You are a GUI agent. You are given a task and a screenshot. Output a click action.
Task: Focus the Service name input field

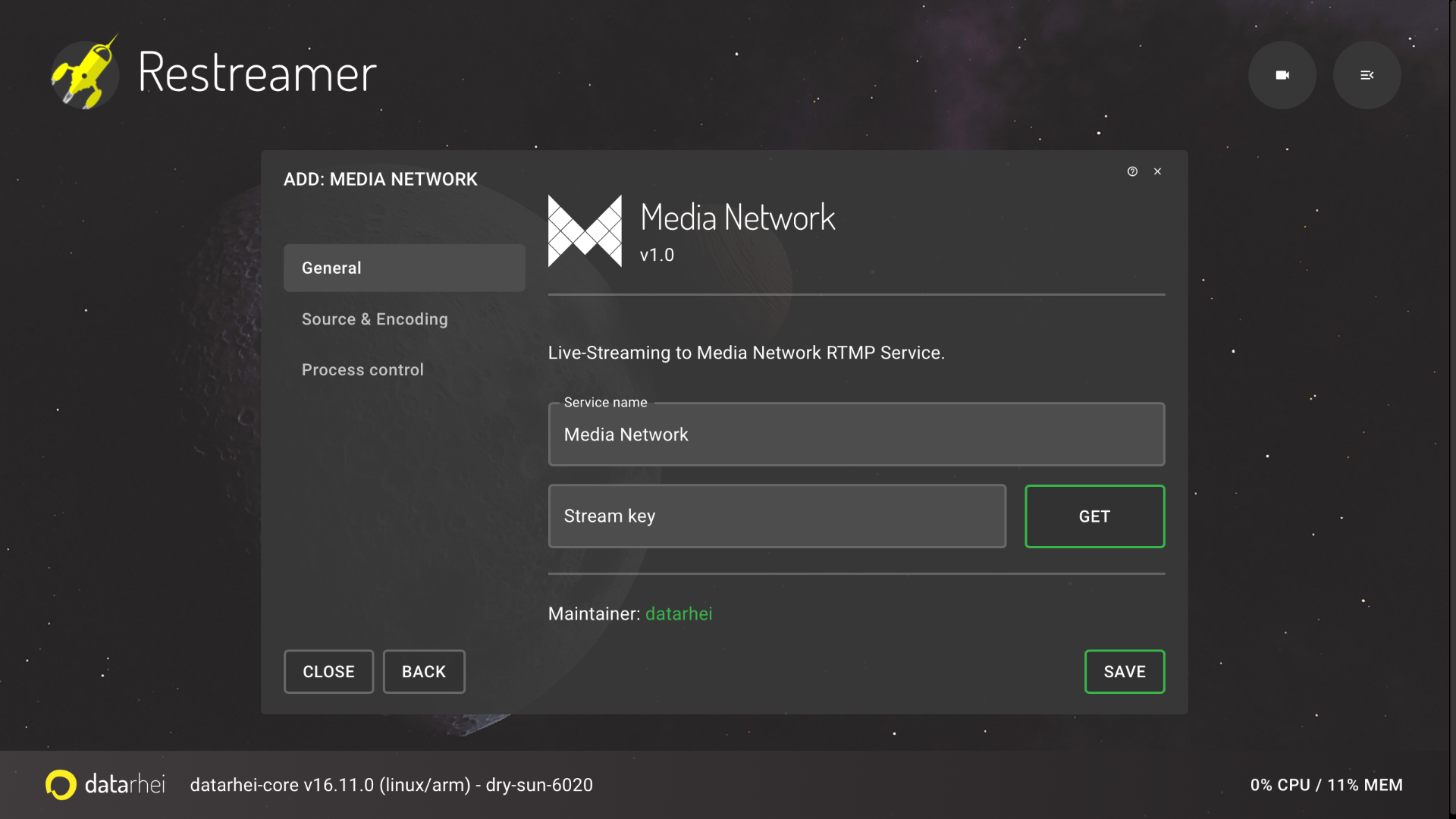[856, 435]
